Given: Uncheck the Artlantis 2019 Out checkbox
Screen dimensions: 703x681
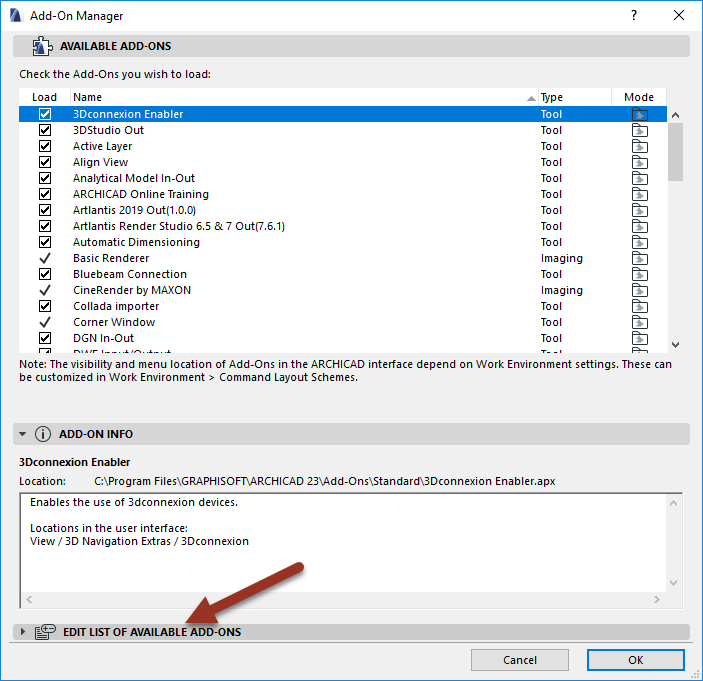Looking at the screenshot, I should tap(45, 210).
